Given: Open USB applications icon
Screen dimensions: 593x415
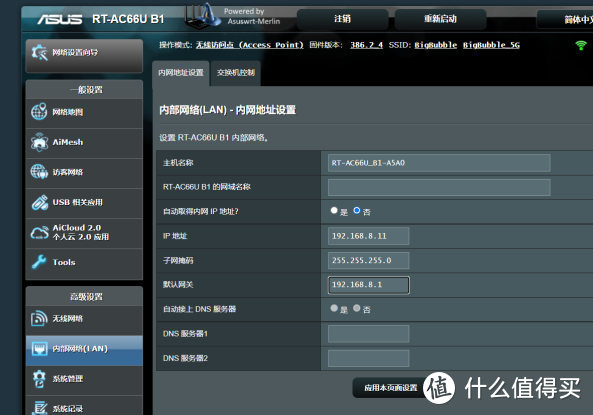Looking at the screenshot, I should pyautogui.click(x=39, y=202).
